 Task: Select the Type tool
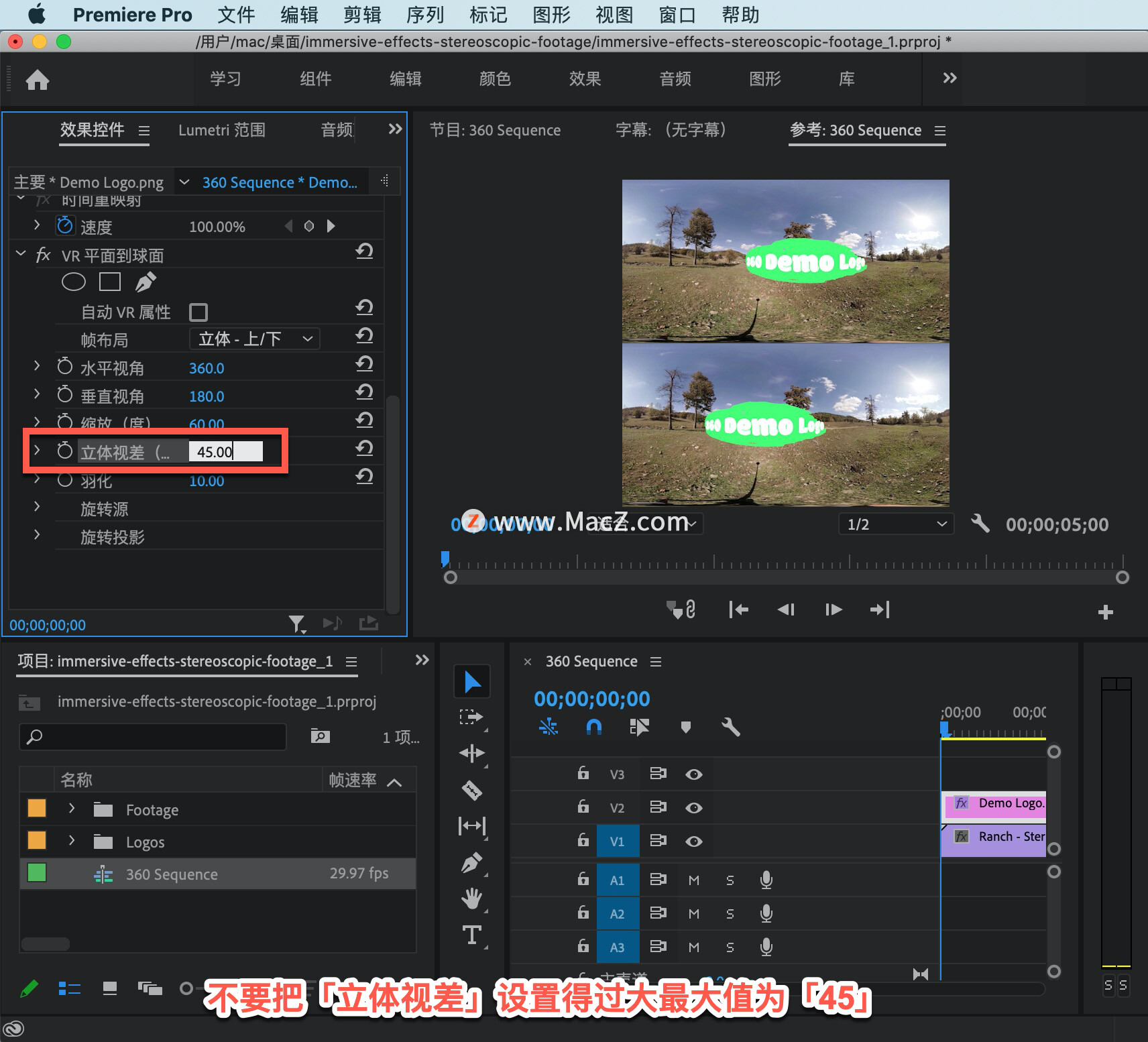(x=472, y=935)
